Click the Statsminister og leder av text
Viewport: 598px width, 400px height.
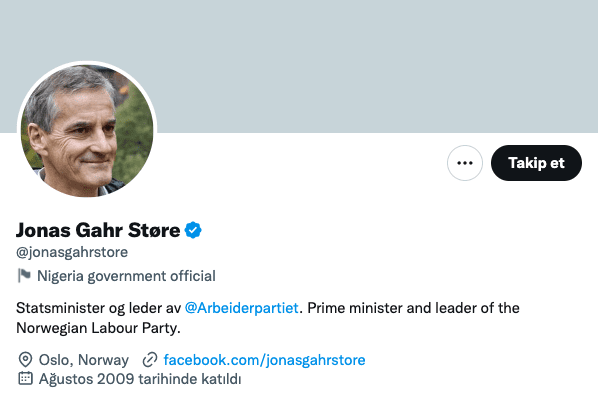98,308
